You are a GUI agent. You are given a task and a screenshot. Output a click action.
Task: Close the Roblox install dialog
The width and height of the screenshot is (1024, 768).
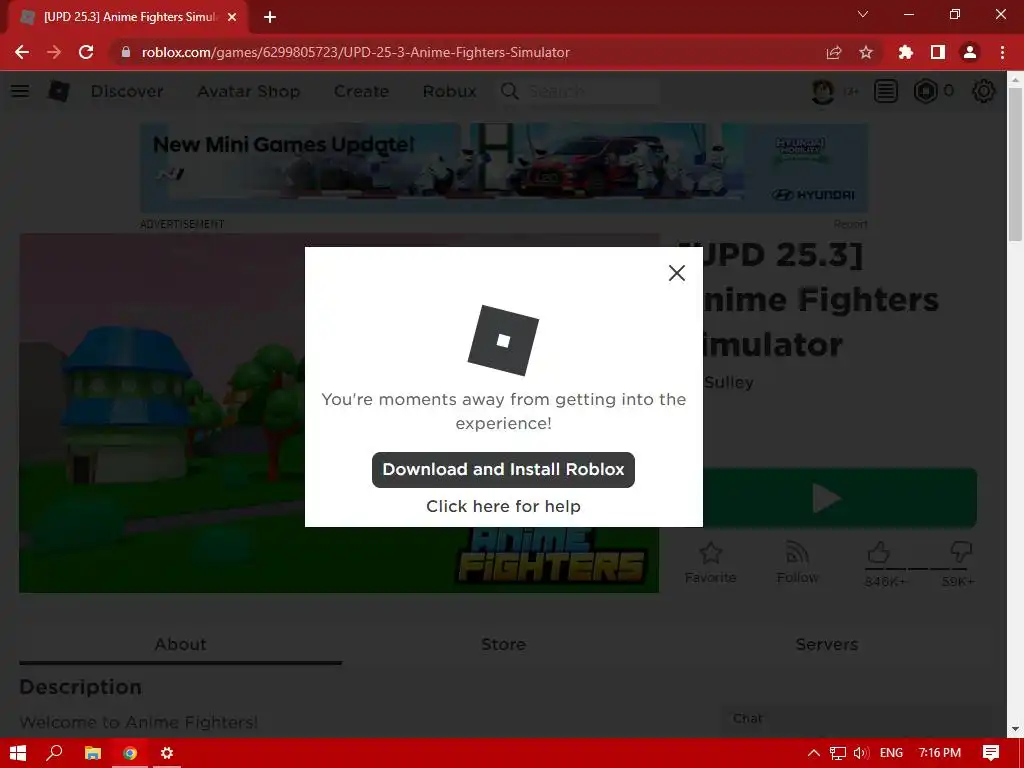[x=677, y=273]
